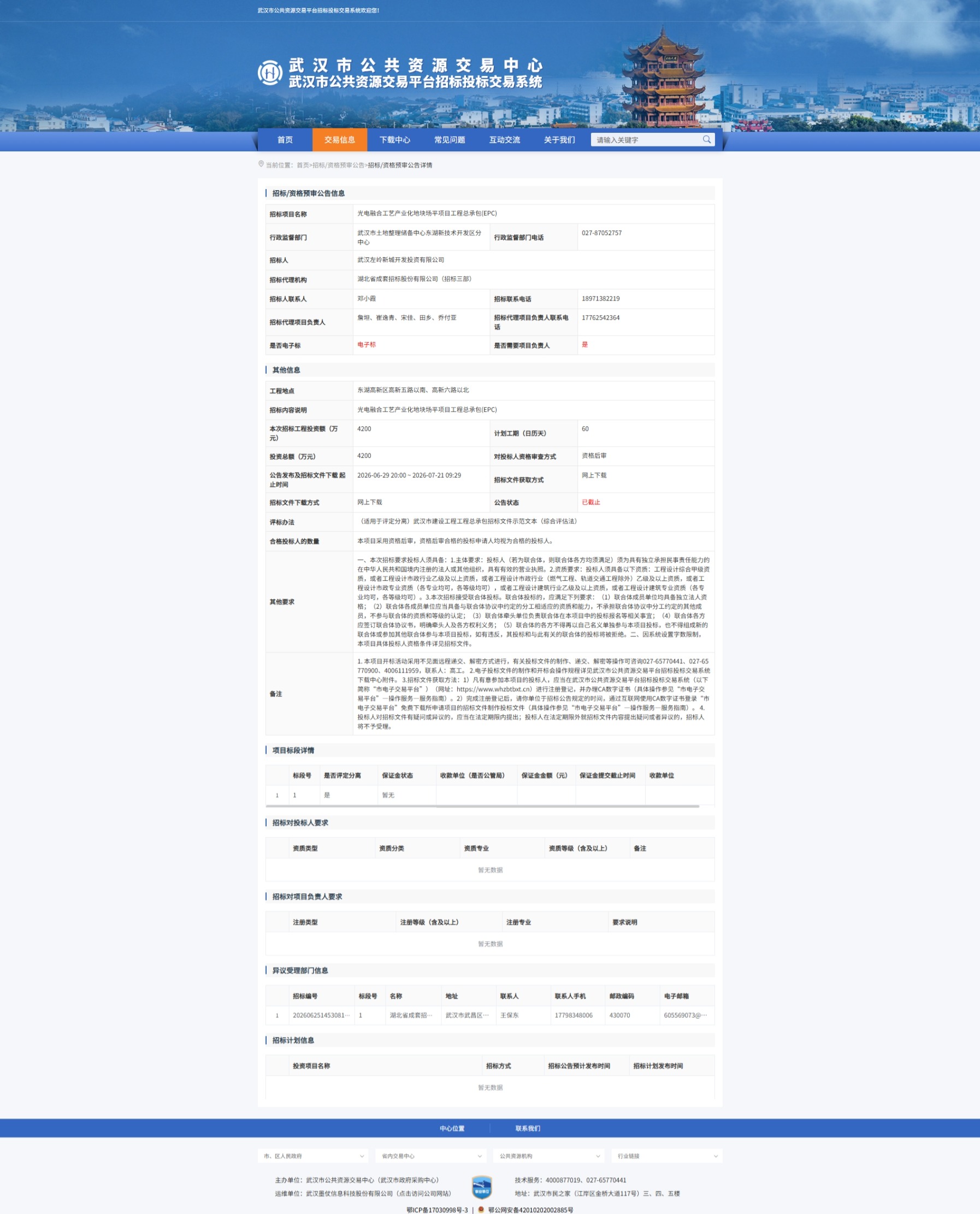Click the tenderer name 武汉左岭新城开发投资有限公司

click(401, 260)
